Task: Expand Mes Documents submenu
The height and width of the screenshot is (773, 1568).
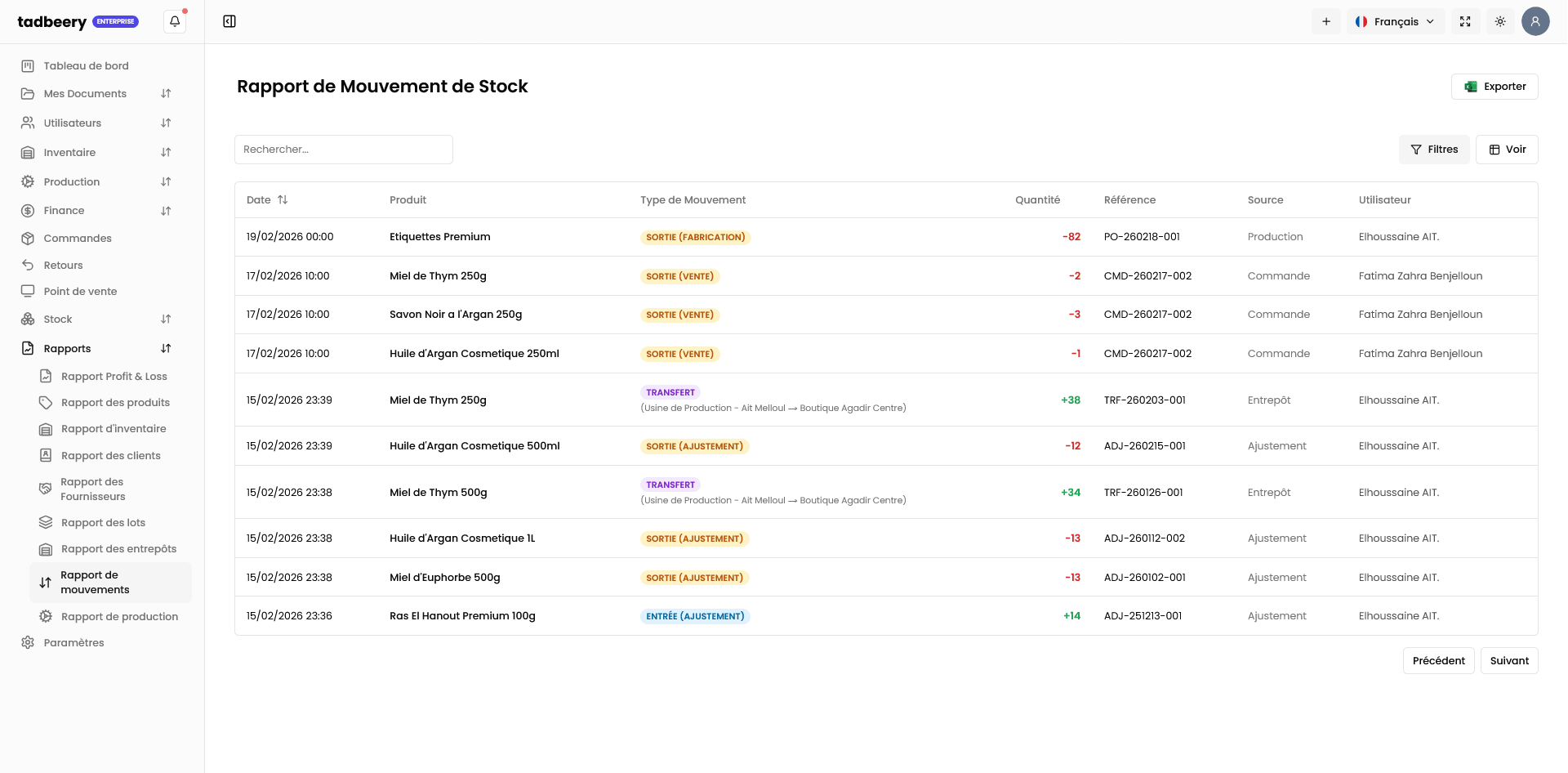Action: click(x=166, y=94)
